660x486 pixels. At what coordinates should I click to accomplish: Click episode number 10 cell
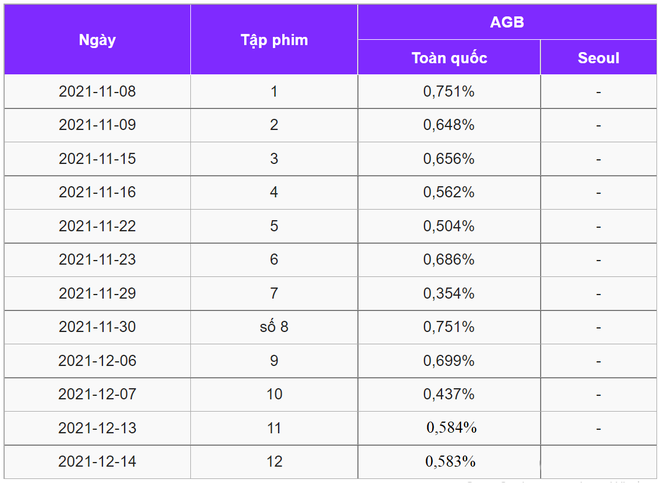(274, 394)
